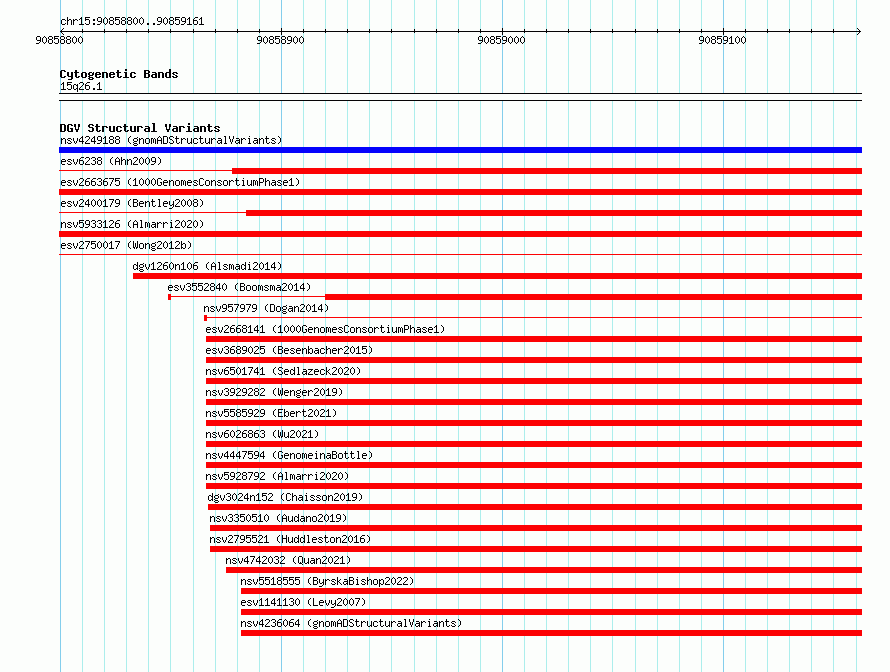Select nsv5518555 (ByrskaBishop2022) label
890x672 pixels.
coord(327,581)
